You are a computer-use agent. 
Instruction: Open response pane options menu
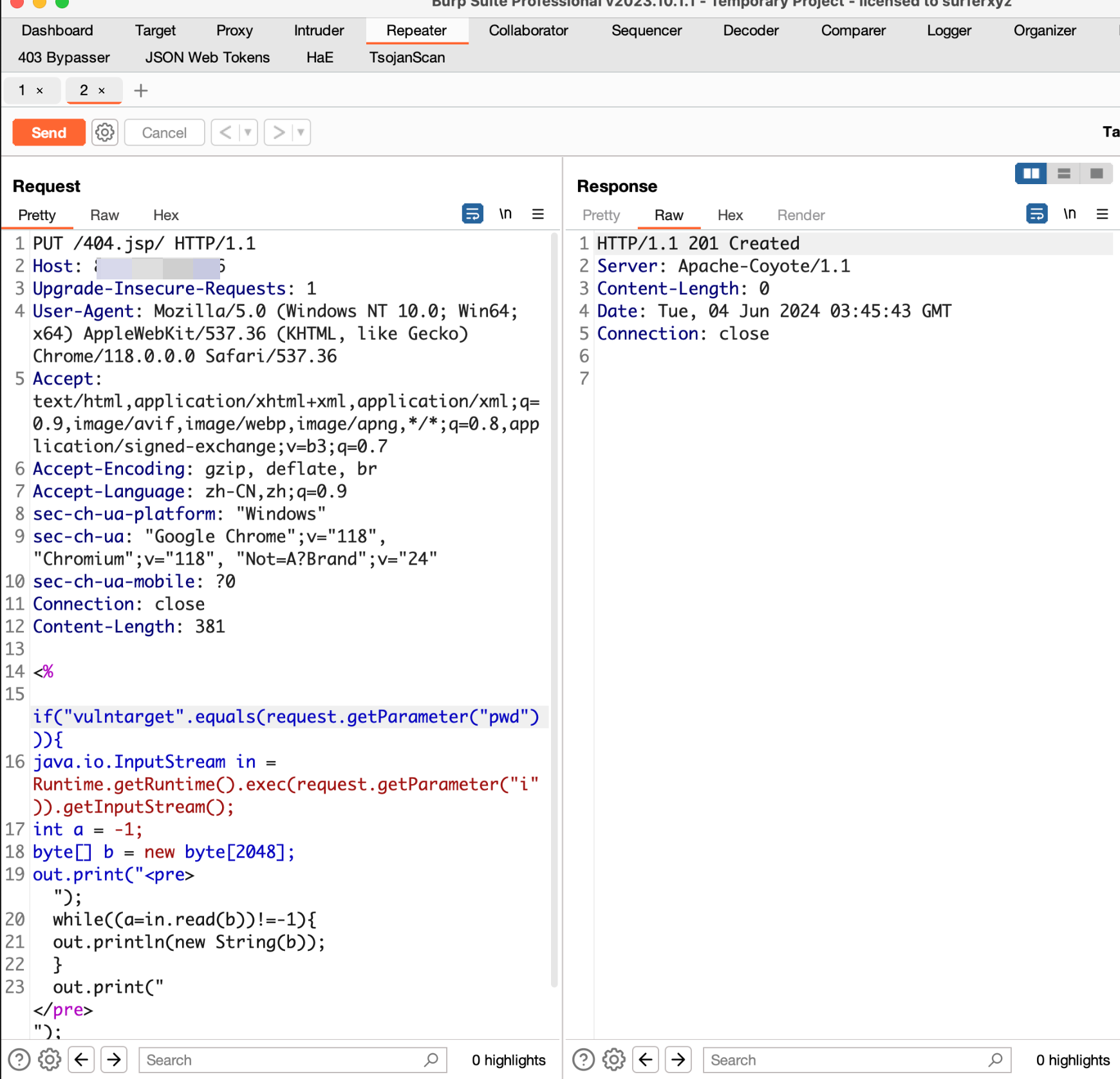click(x=1102, y=214)
